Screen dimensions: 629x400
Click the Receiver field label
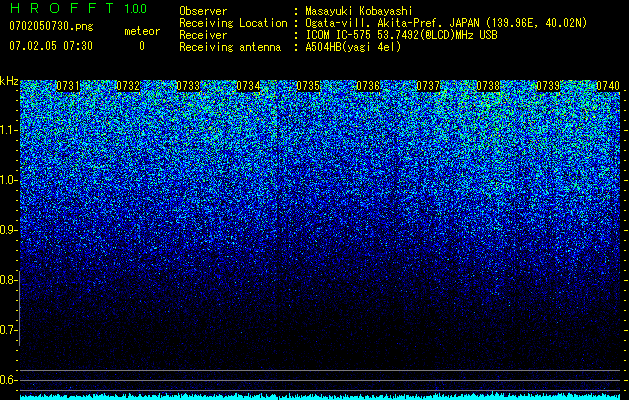pyautogui.click(x=203, y=35)
